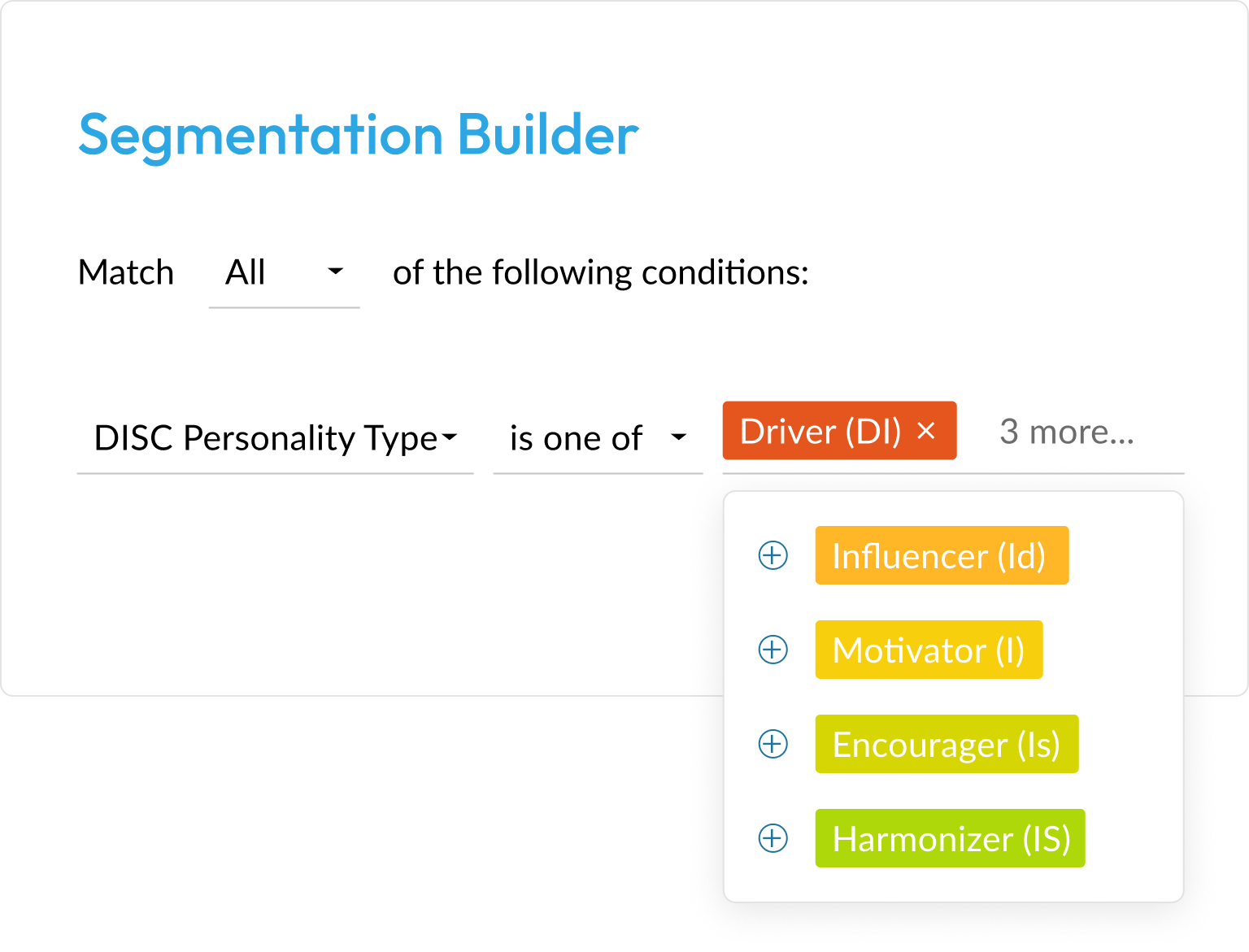
Task: Click the Driver (DI) tag label
Action: [820, 432]
